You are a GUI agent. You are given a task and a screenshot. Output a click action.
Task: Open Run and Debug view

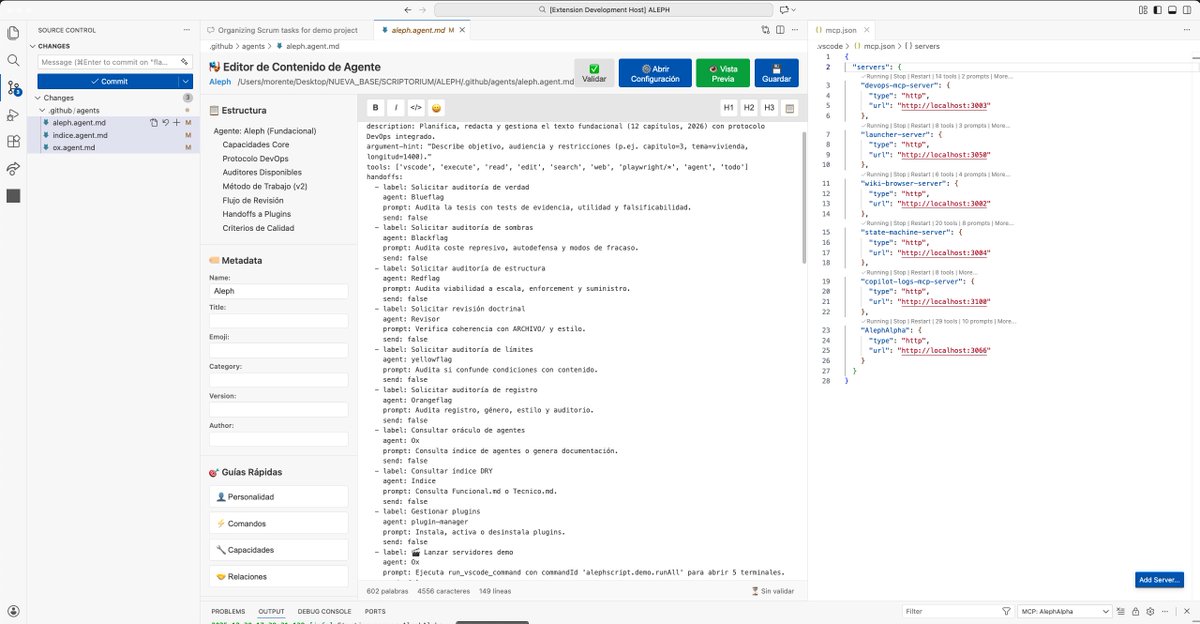13,115
